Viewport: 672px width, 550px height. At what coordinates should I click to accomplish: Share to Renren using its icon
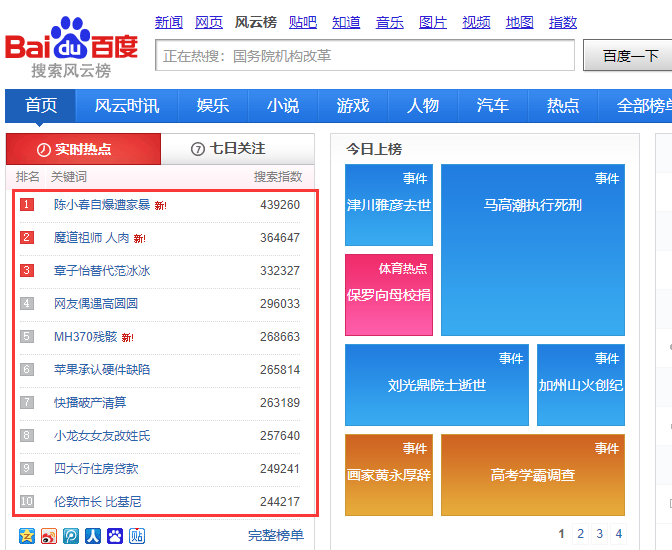[93, 536]
